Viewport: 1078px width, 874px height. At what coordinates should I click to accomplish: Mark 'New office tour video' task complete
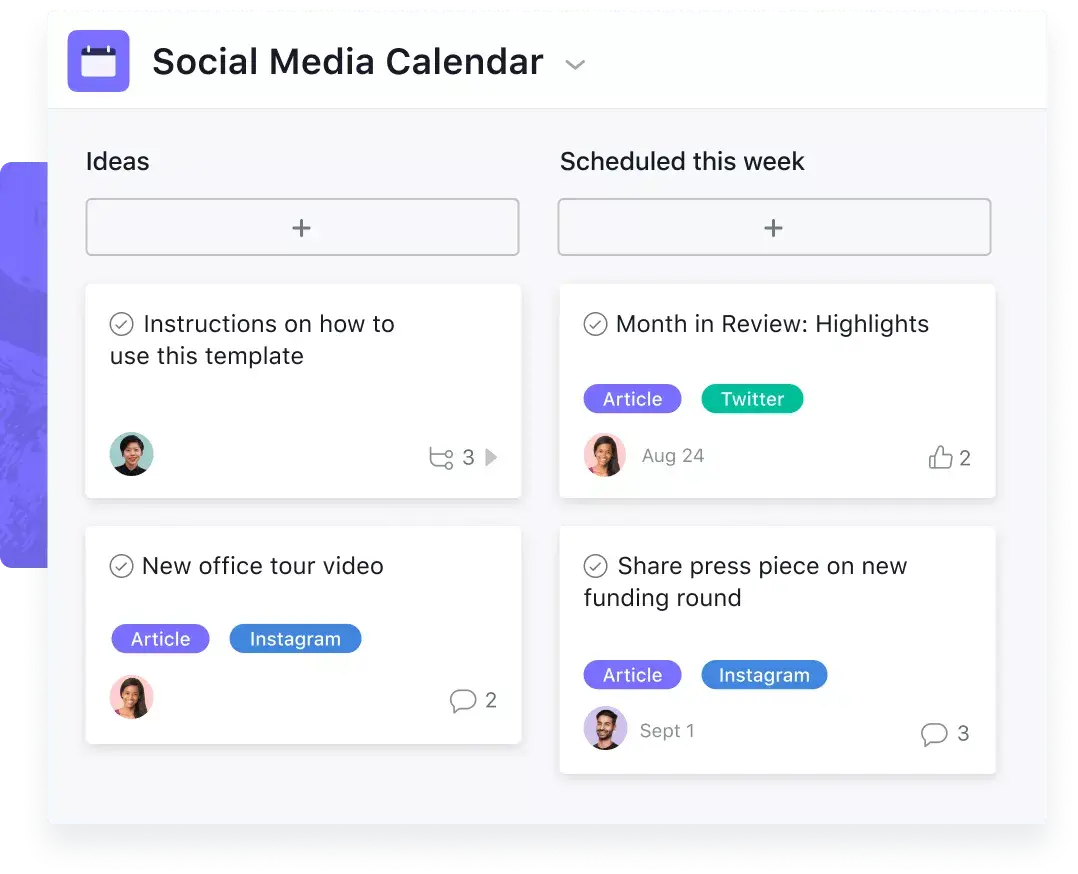[x=121, y=566]
